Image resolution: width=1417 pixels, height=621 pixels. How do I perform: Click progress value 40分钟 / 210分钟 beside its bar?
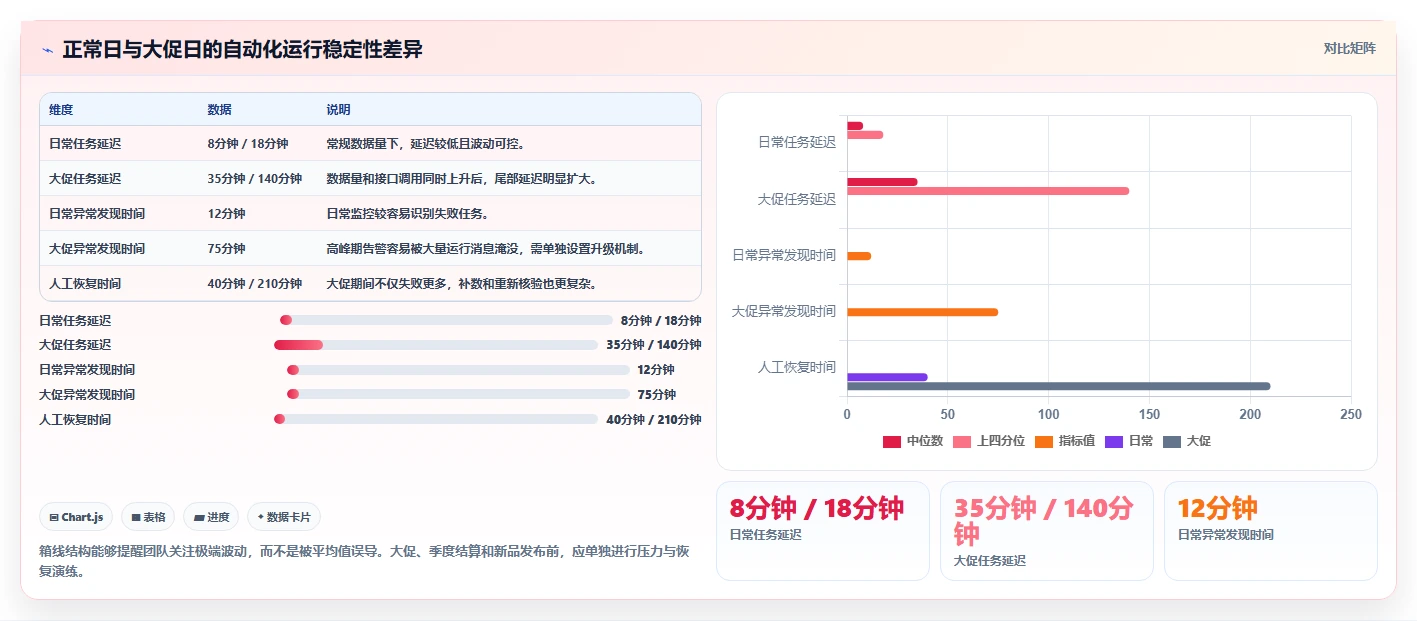click(x=654, y=419)
